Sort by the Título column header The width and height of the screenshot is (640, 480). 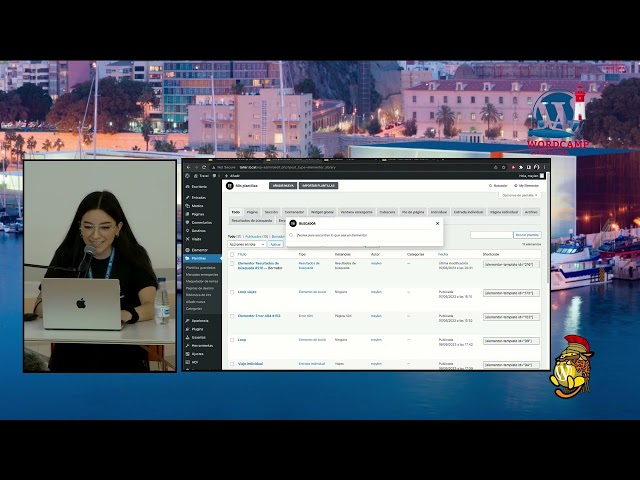[242, 254]
